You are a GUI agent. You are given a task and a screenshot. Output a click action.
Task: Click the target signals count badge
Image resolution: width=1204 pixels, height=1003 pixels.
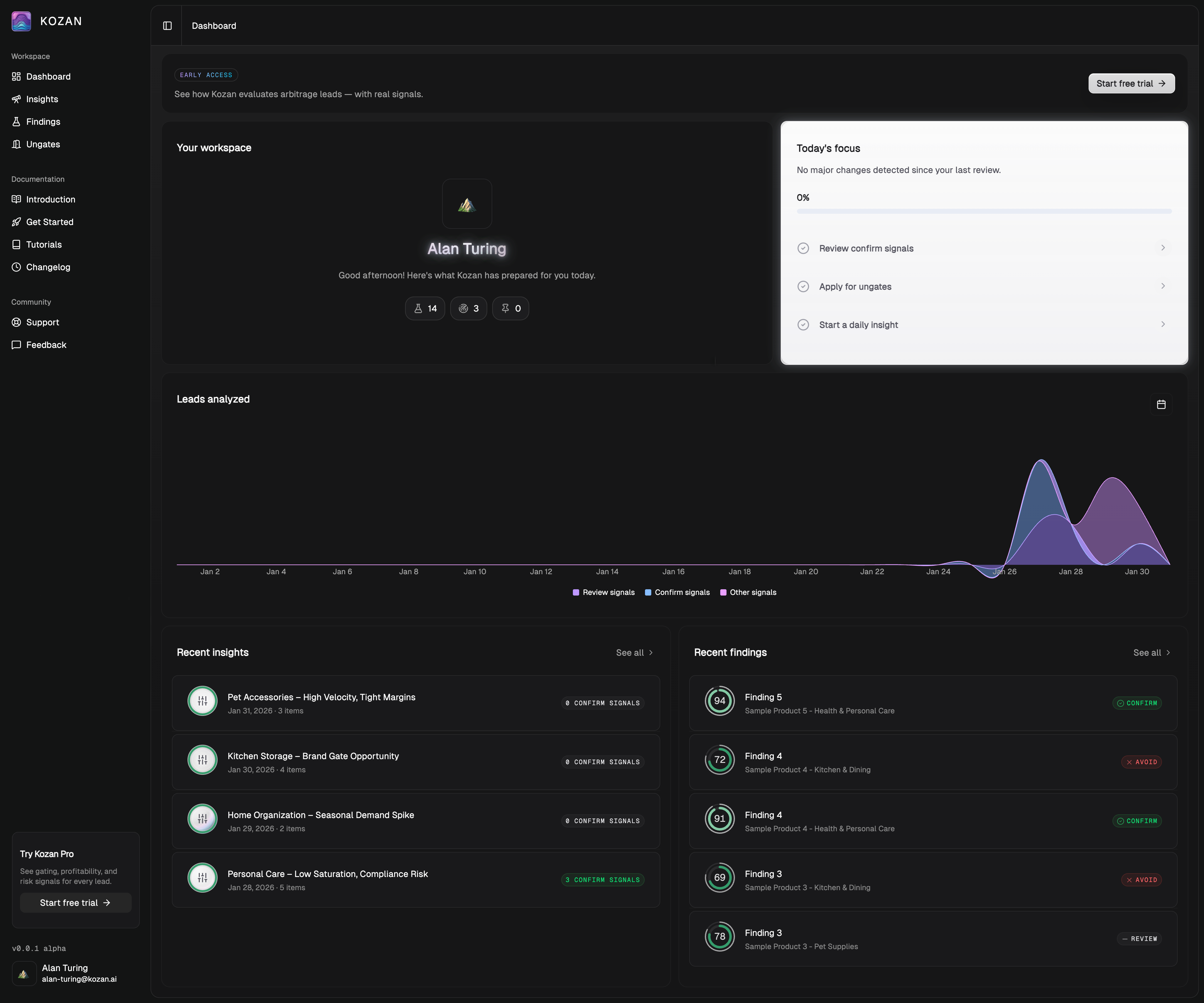click(x=468, y=308)
